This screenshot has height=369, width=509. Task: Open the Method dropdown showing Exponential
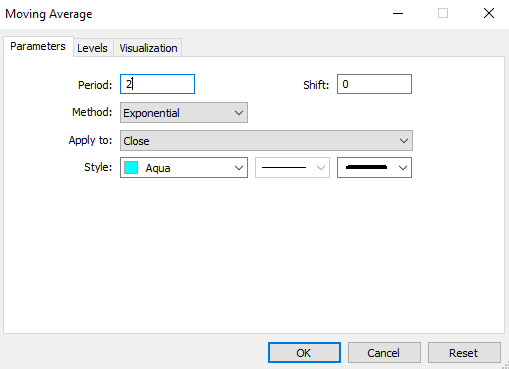pos(184,113)
